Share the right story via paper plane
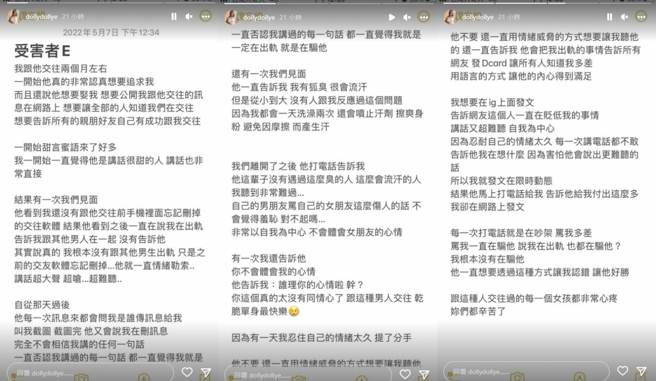This screenshot has height=381, width=656. [x=641, y=371]
